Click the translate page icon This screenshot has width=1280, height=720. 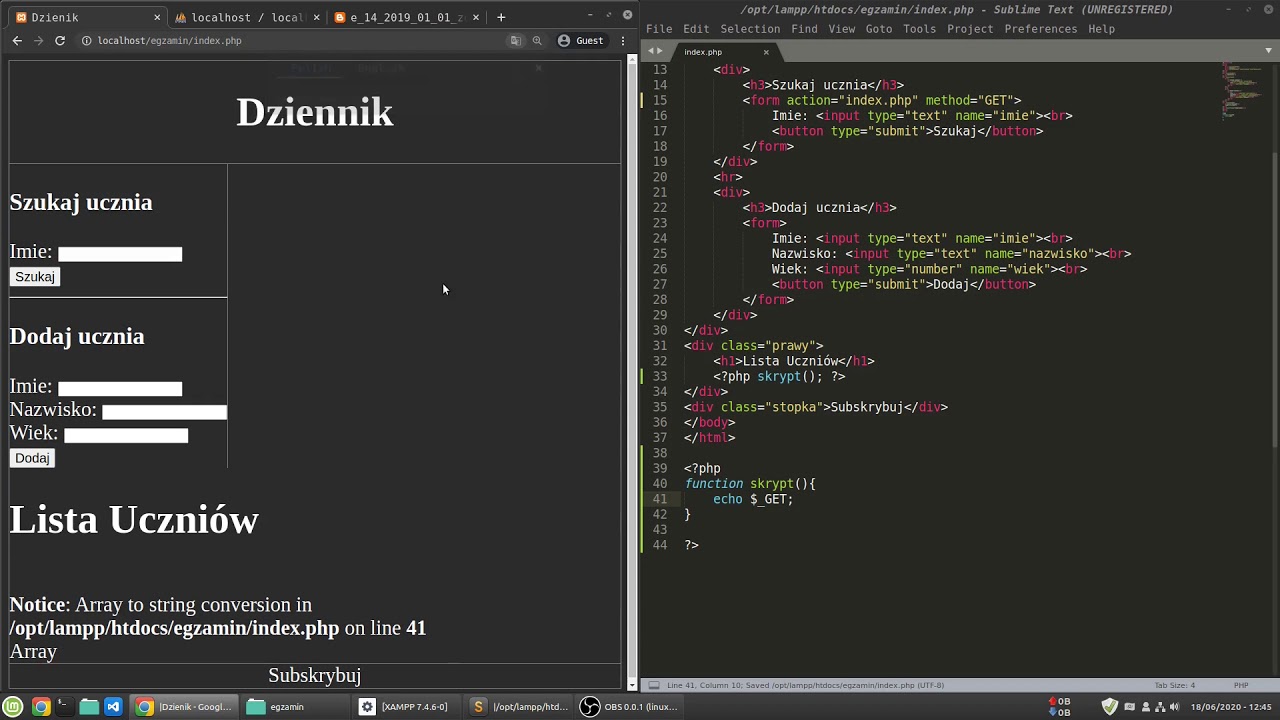[x=516, y=41]
